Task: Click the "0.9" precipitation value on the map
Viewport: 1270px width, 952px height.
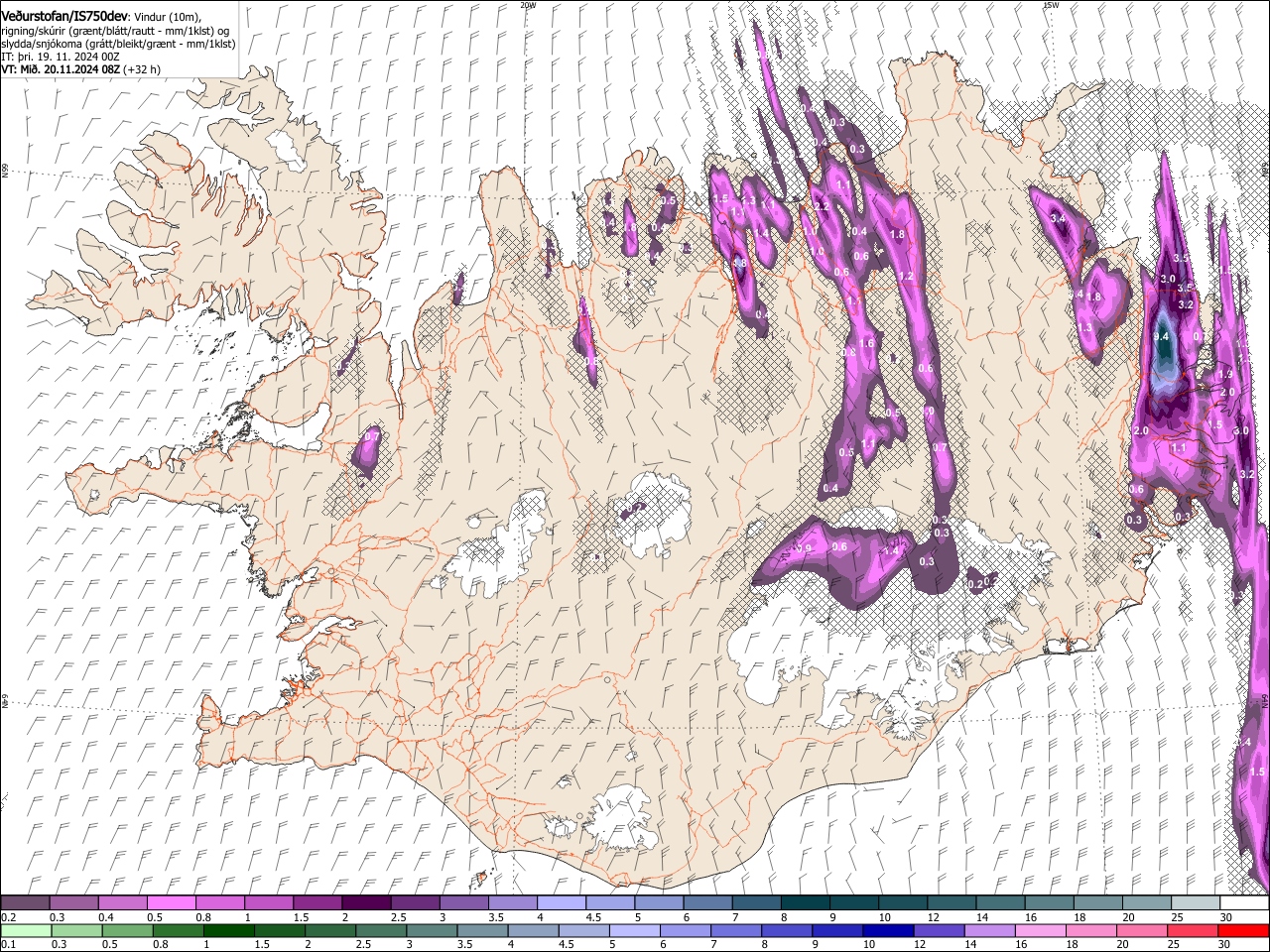Action: coord(804,548)
